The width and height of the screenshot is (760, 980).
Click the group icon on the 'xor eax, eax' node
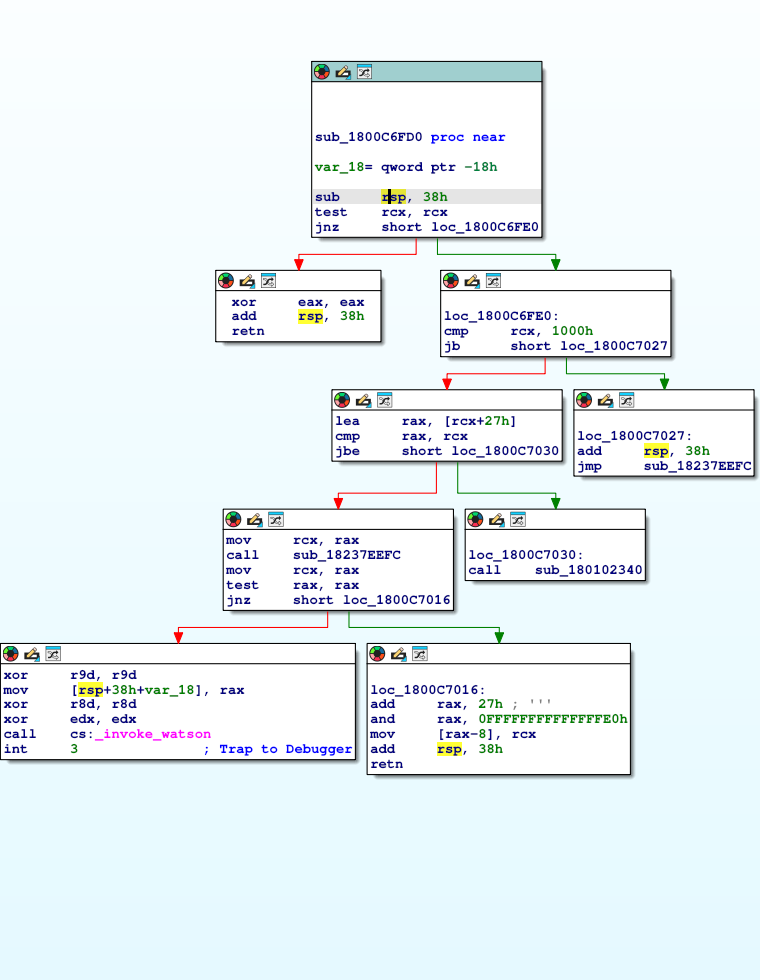268,281
